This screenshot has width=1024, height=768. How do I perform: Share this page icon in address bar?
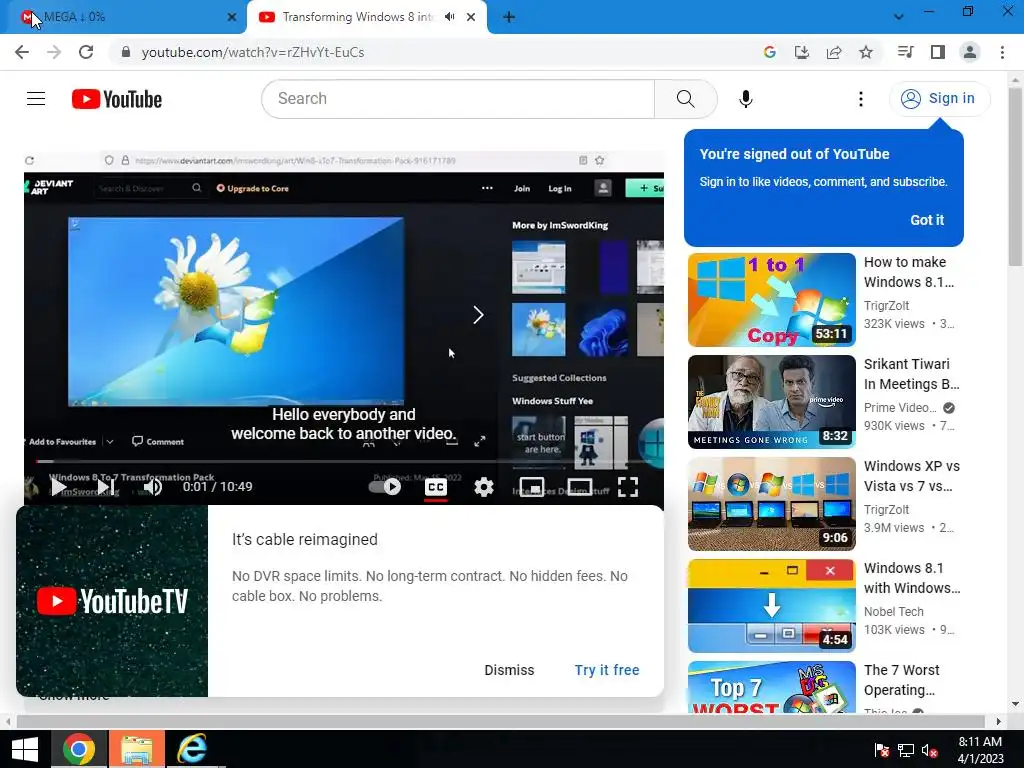click(834, 52)
